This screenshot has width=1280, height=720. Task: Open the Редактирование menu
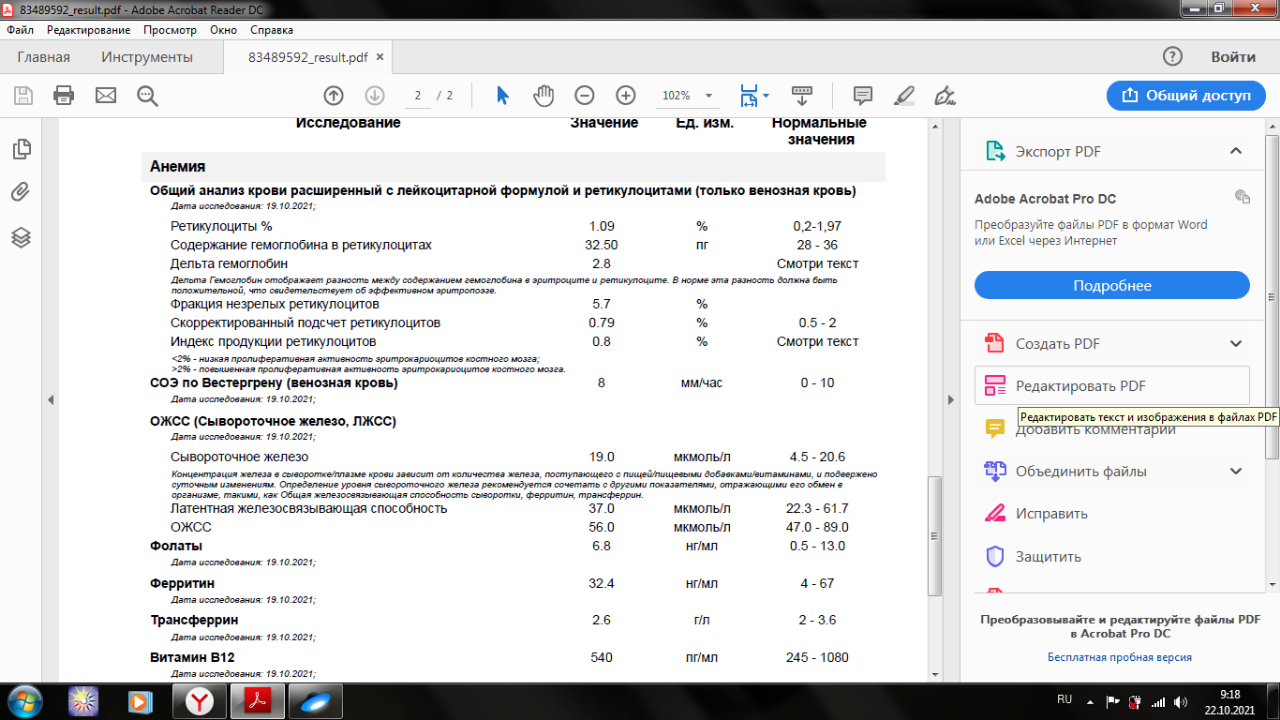coord(88,30)
